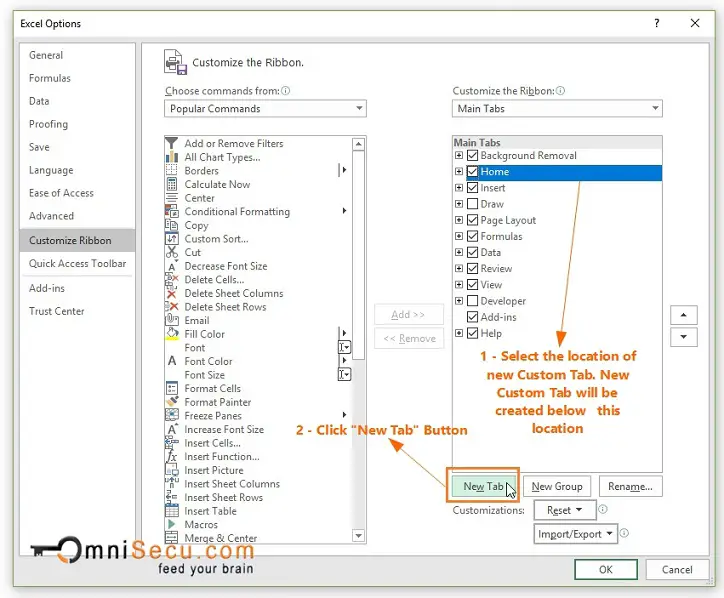This screenshot has width=724, height=598.
Task: Click the All Chart Types icon
Action: (171, 157)
